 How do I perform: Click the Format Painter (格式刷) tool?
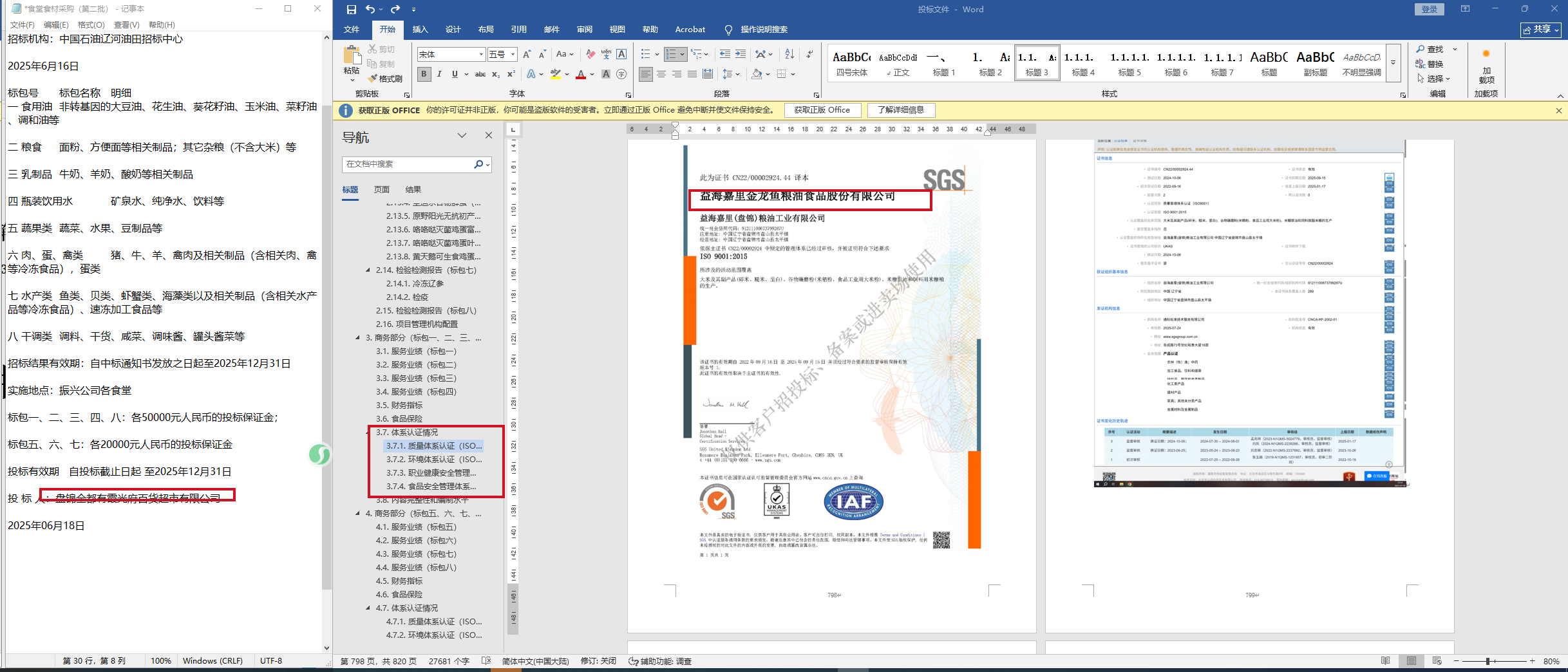pyautogui.click(x=385, y=79)
